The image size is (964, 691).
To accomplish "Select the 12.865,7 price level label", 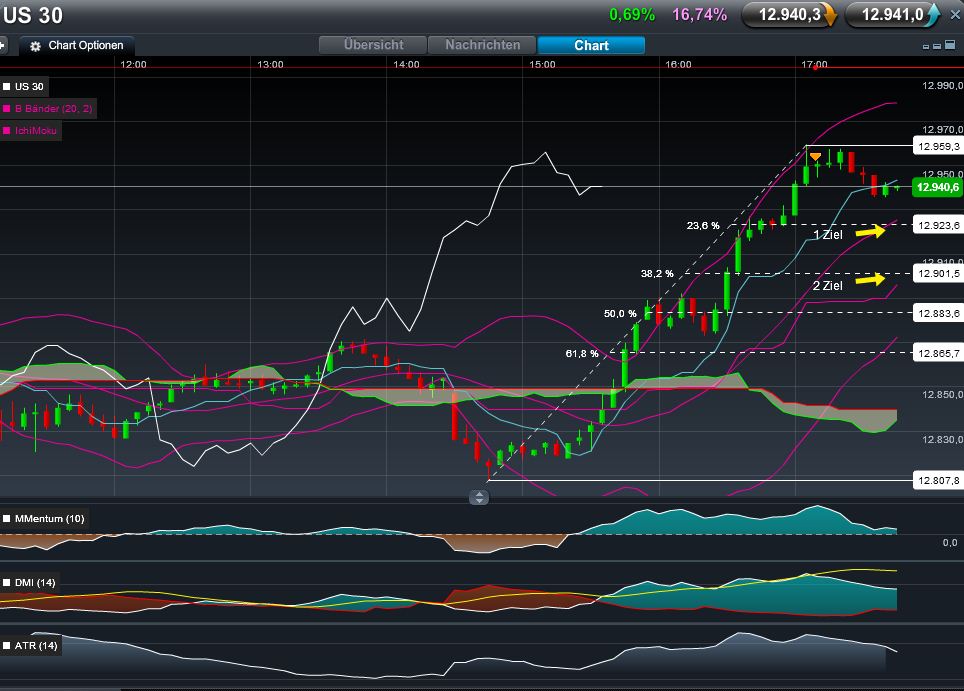I will tap(938, 353).
